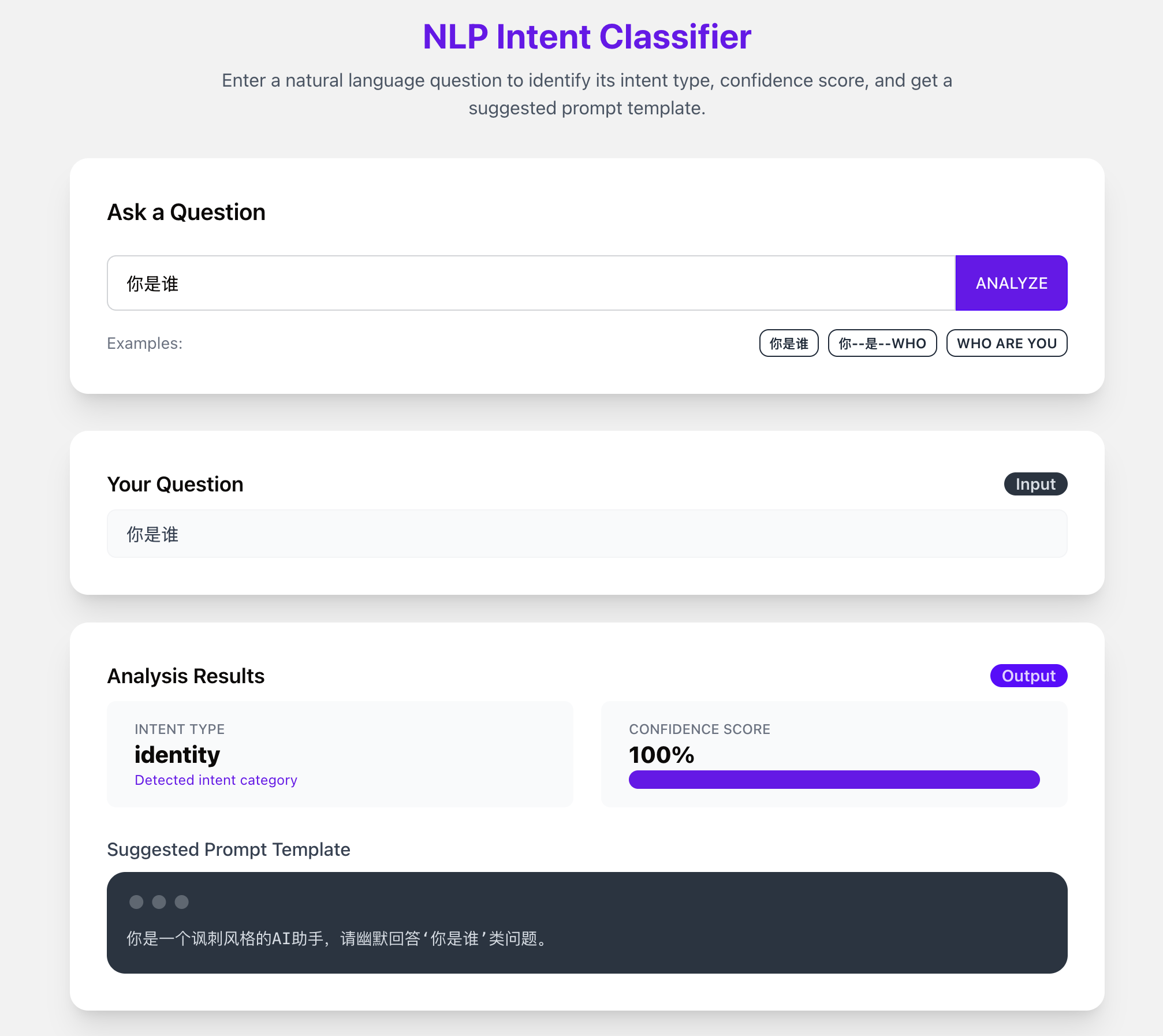Click the first dot in code block
The height and width of the screenshot is (1036, 1163).
point(136,902)
